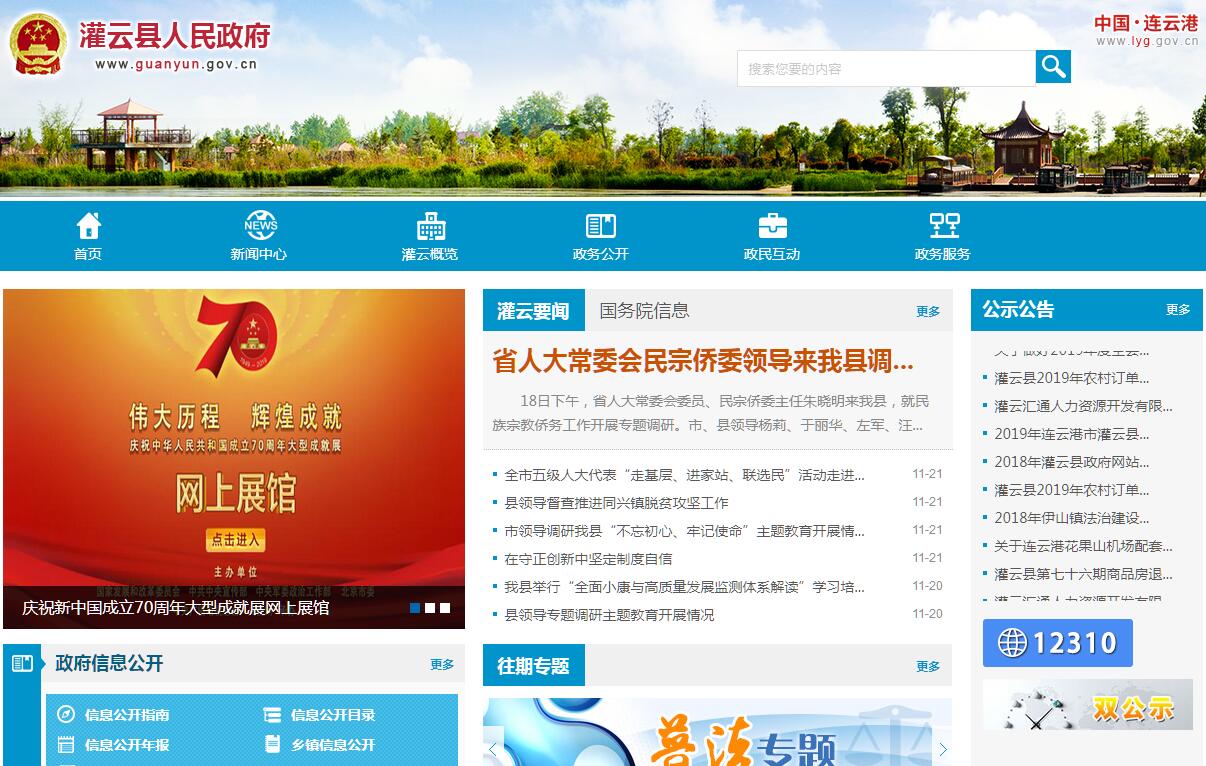This screenshot has width=1206, height=766.
Task: Open 政府信息公开 section title
Action: coord(109,663)
